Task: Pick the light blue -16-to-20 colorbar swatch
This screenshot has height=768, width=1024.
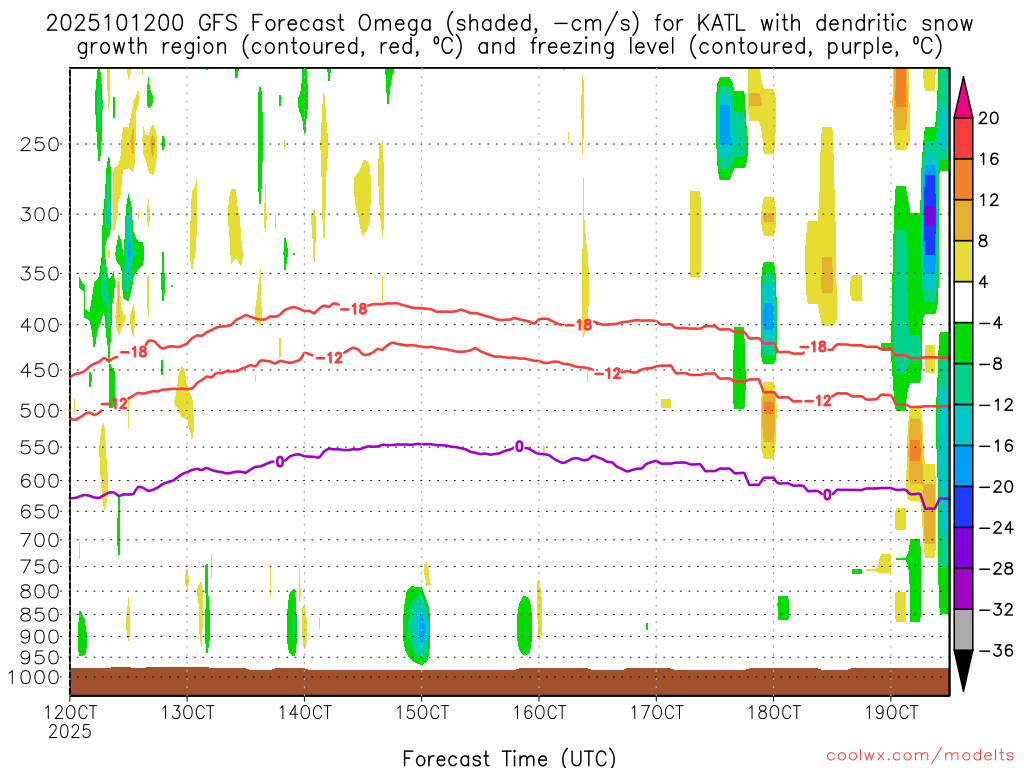Action: pyautogui.click(x=963, y=466)
